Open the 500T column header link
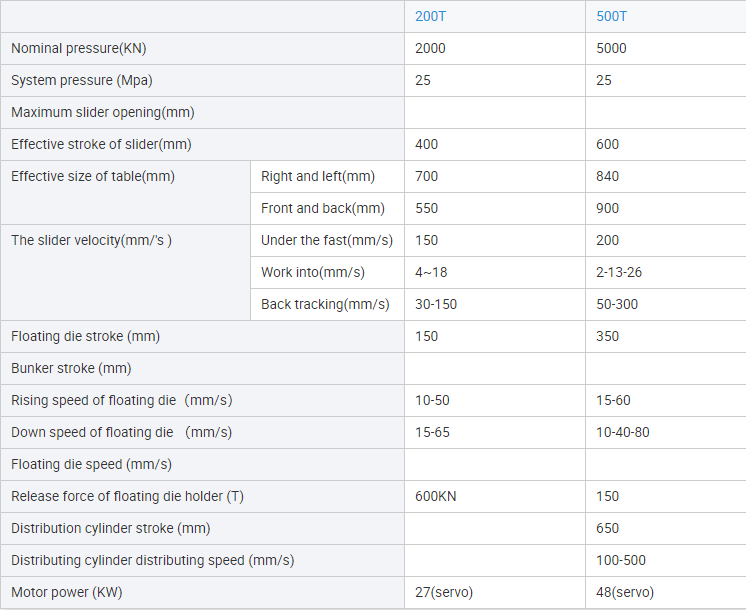This screenshot has width=746, height=610. pyautogui.click(x=611, y=17)
